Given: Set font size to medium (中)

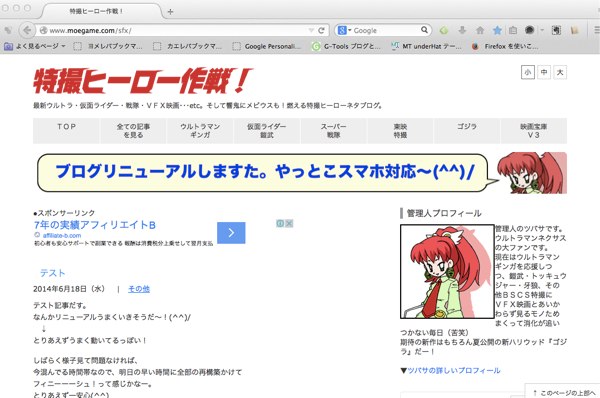Looking at the screenshot, I should point(544,72).
